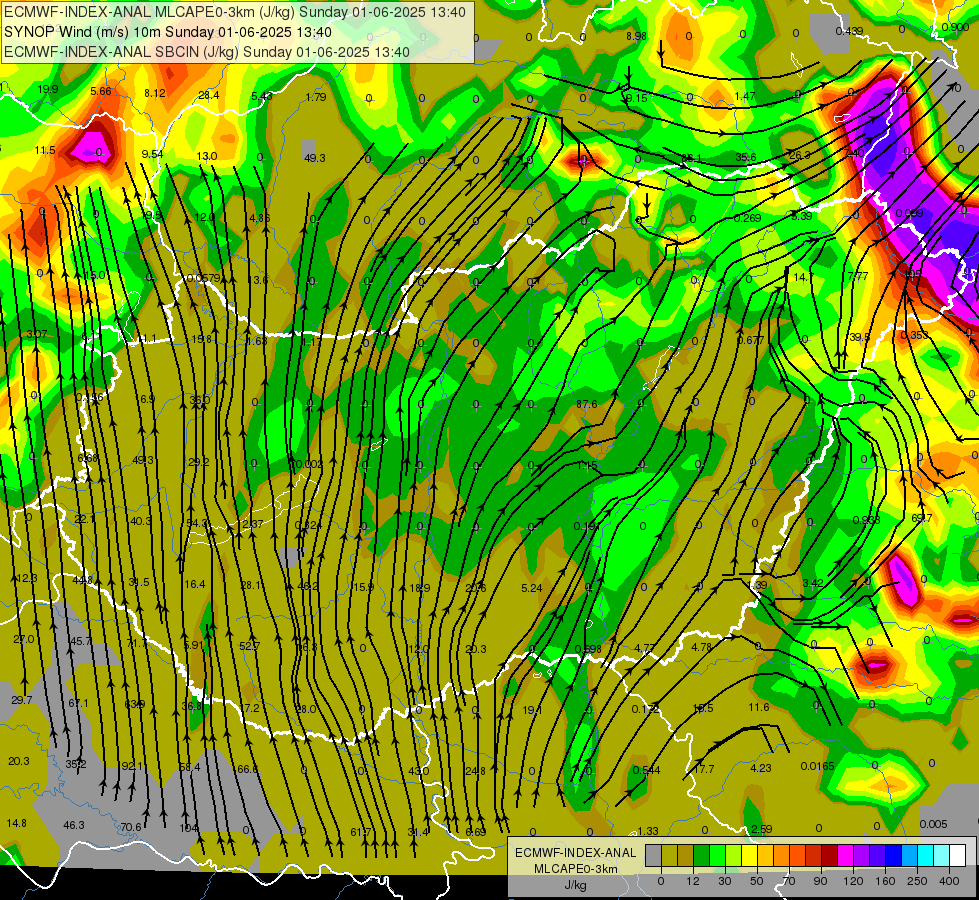Click the map value '1.33'
The width and height of the screenshot is (979, 900).
click(x=648, y=831)
